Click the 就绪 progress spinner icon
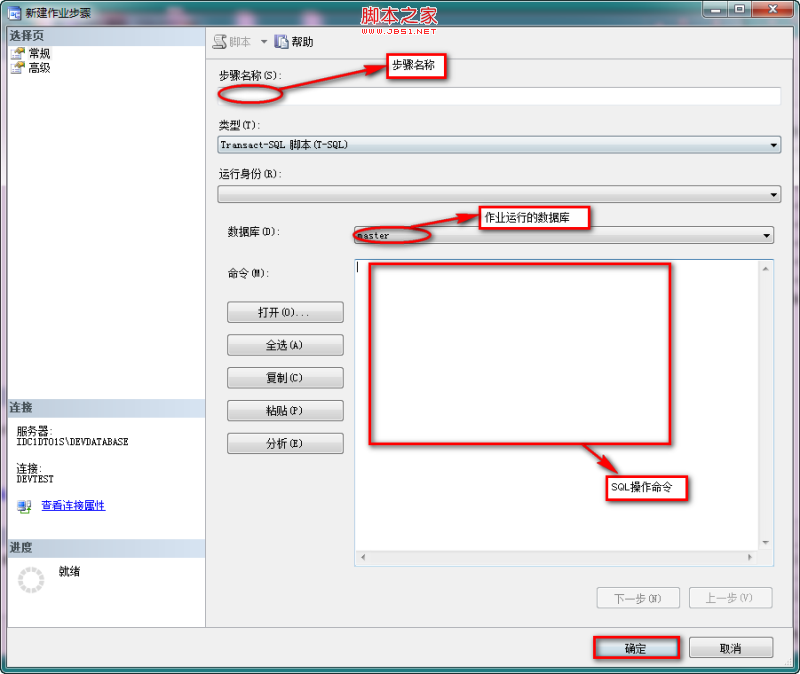Viewport: 800px width, 674px height. click(x=30, y=579)
